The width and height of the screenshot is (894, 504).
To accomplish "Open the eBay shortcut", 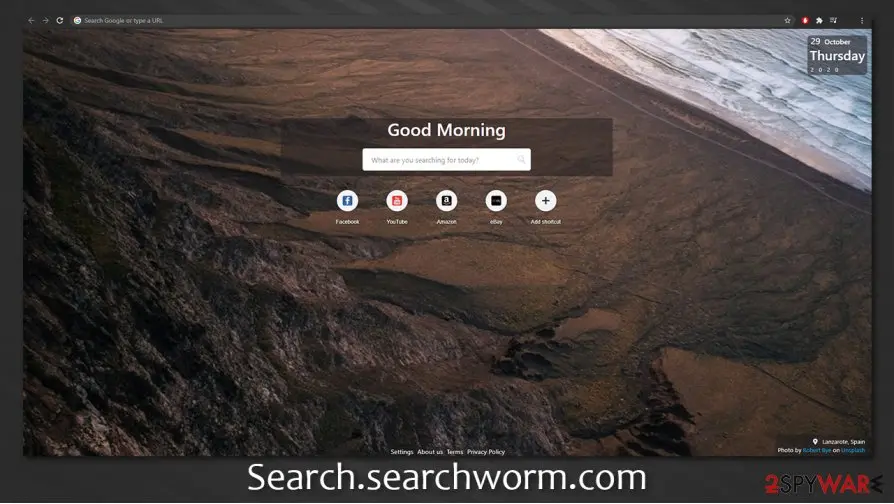I will (x=496, y=201).
